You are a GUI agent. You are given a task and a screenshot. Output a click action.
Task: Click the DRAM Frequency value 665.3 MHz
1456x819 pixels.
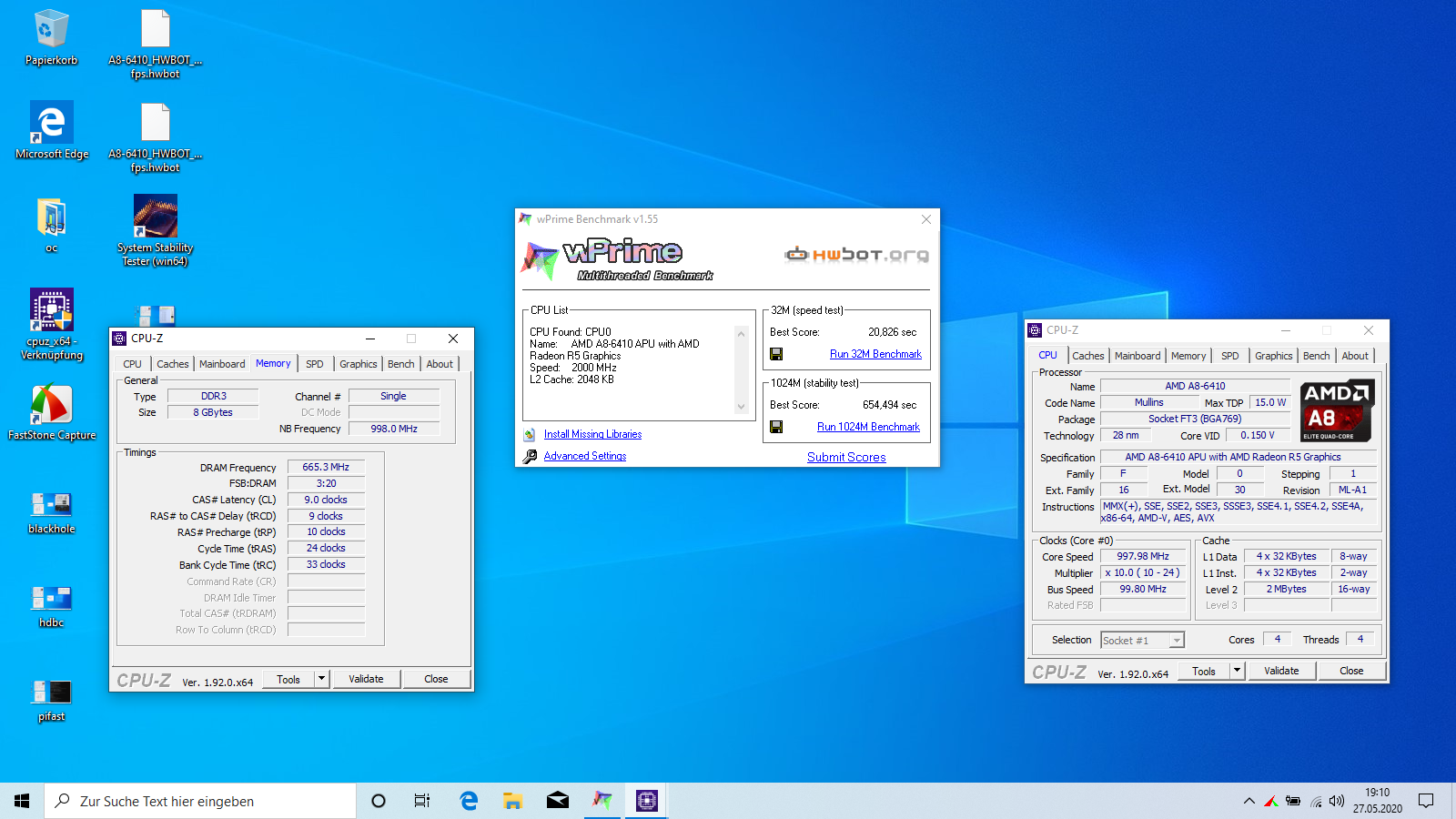(x=326, y=467)
